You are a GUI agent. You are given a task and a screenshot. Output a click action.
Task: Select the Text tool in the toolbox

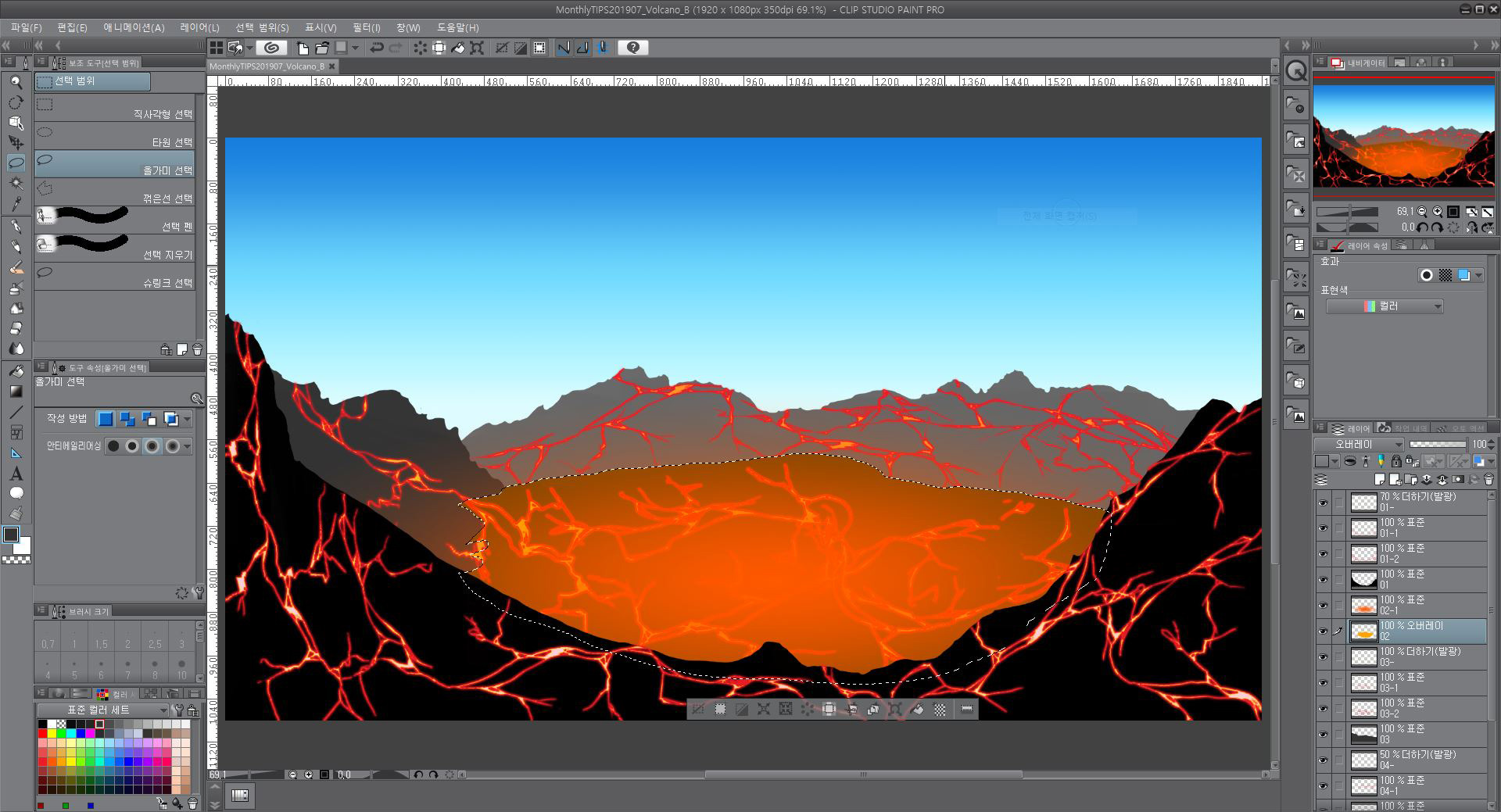16,474
